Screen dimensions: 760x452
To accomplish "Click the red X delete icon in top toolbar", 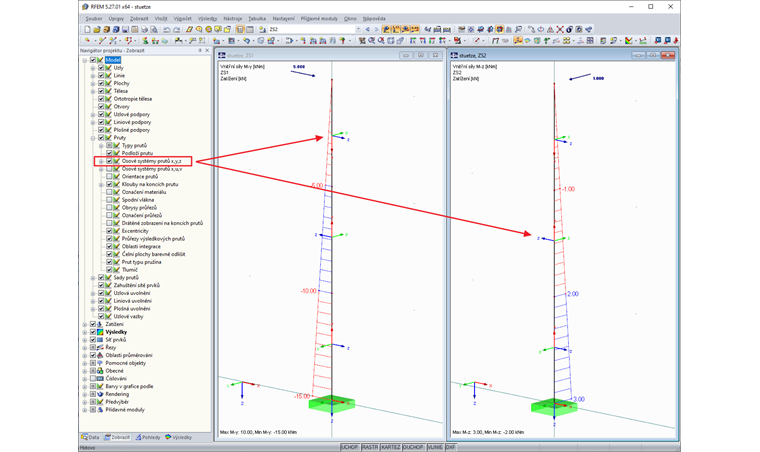I will click(560, 30).
